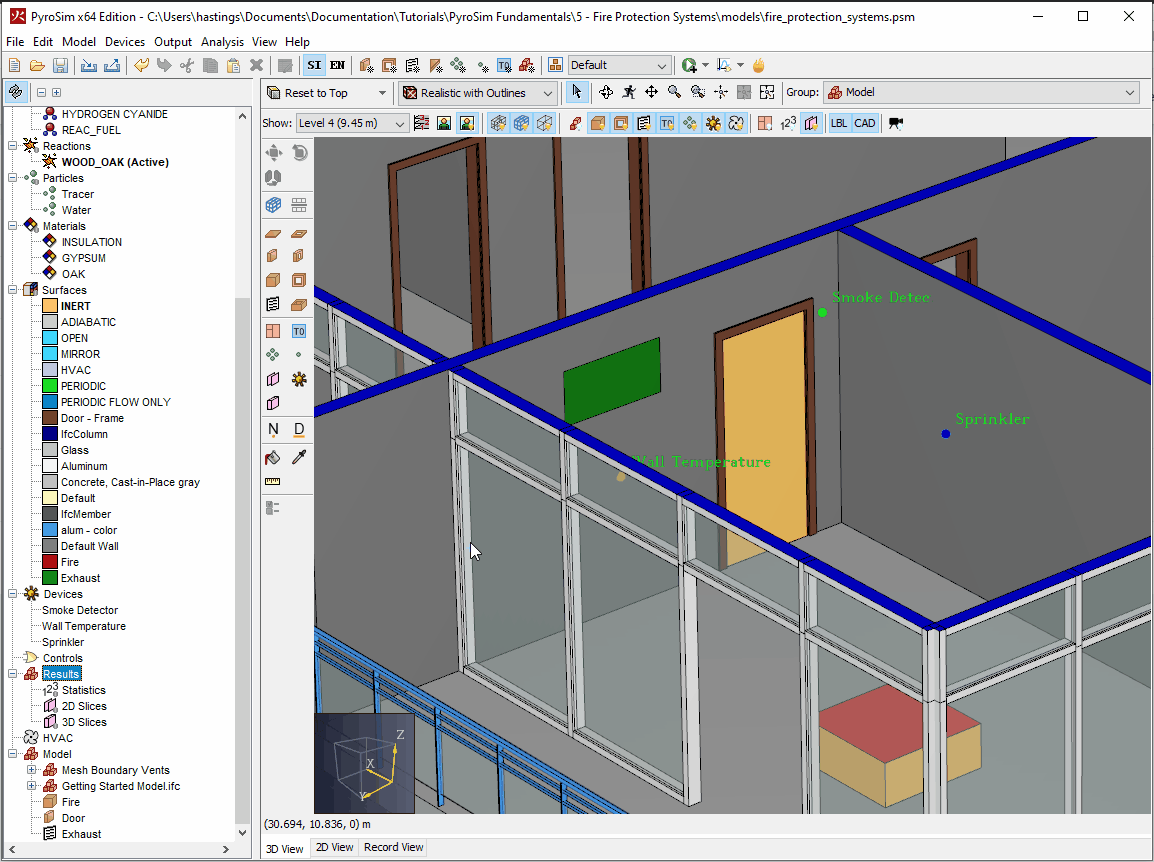Click the Reset to Top button
Screen dimensions: 1154x862
click(x=326, y=93)
